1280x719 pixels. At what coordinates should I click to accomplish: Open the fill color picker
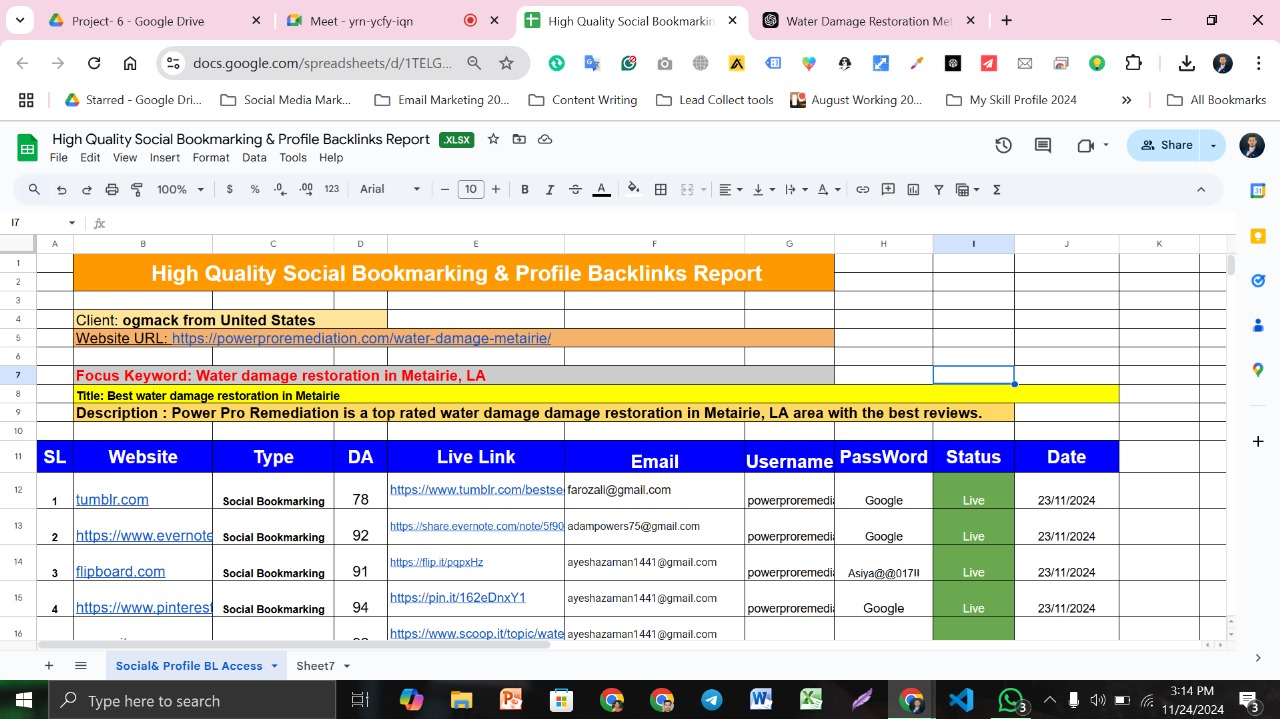coord(633,190)
